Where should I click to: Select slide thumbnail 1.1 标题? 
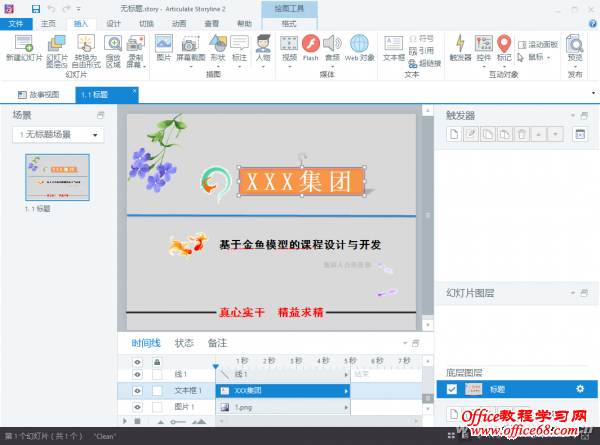click(x=57, y=178)
